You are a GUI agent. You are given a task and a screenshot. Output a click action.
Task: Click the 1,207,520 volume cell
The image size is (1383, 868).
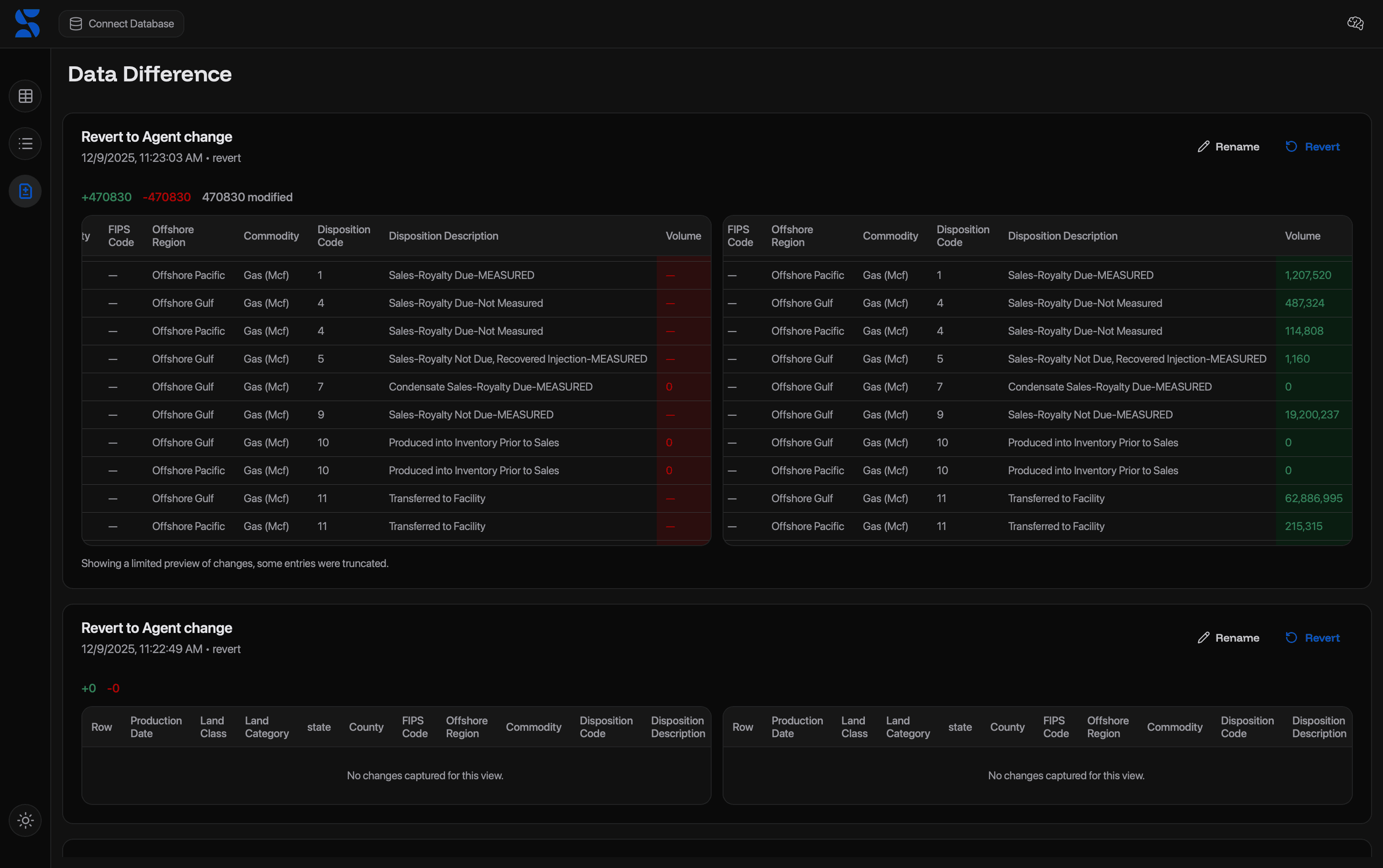point(1307,275)
